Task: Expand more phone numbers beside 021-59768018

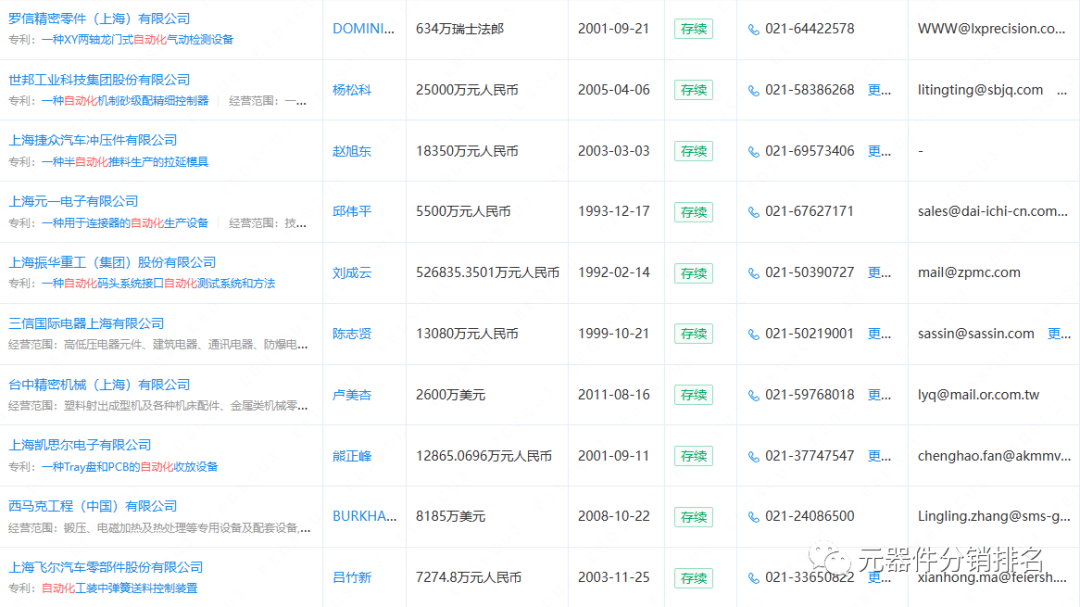Action: coord(880,395)
